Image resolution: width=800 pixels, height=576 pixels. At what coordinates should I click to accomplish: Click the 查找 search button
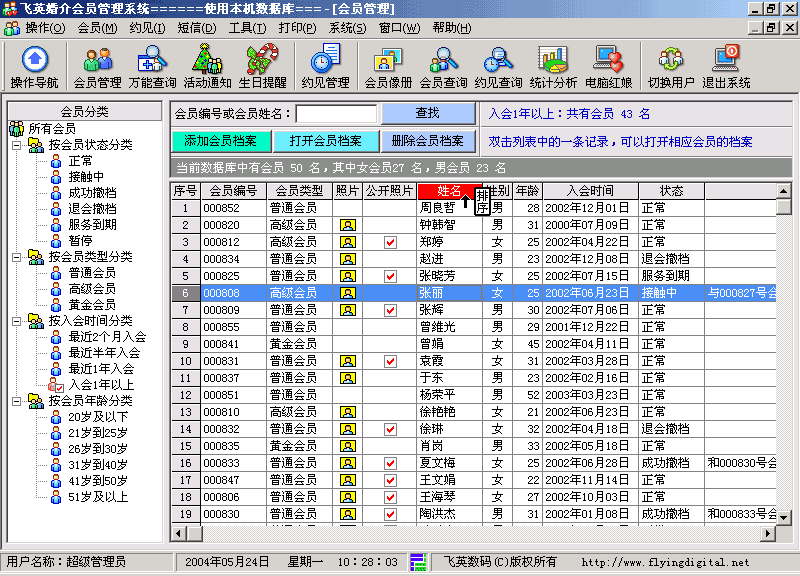[426, 114]
